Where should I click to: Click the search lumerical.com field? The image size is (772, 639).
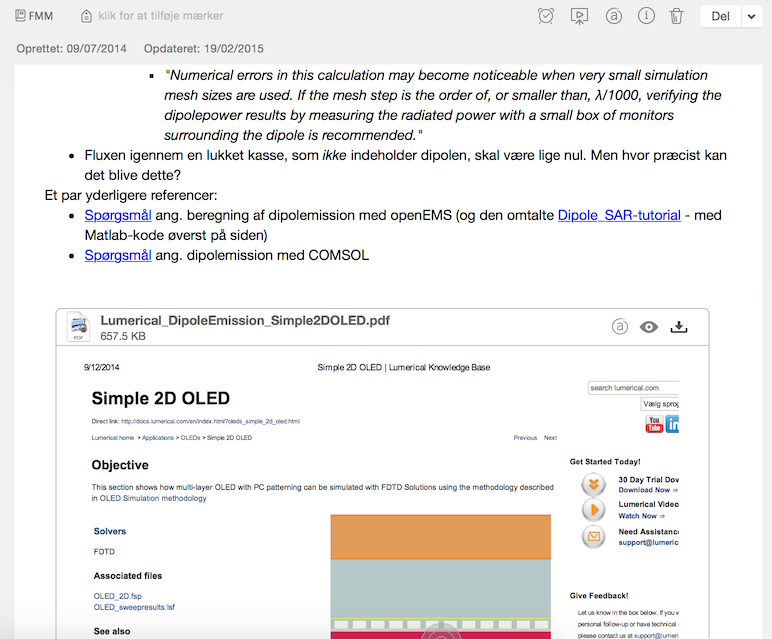(x=633, y=388)
